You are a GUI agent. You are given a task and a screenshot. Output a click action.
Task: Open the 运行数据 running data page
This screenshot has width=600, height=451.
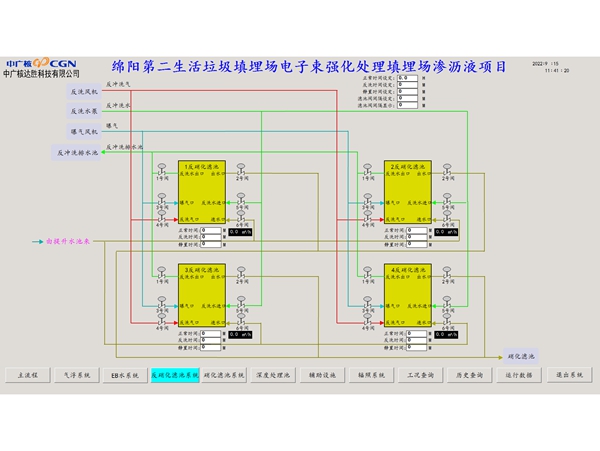coord(518,375)
